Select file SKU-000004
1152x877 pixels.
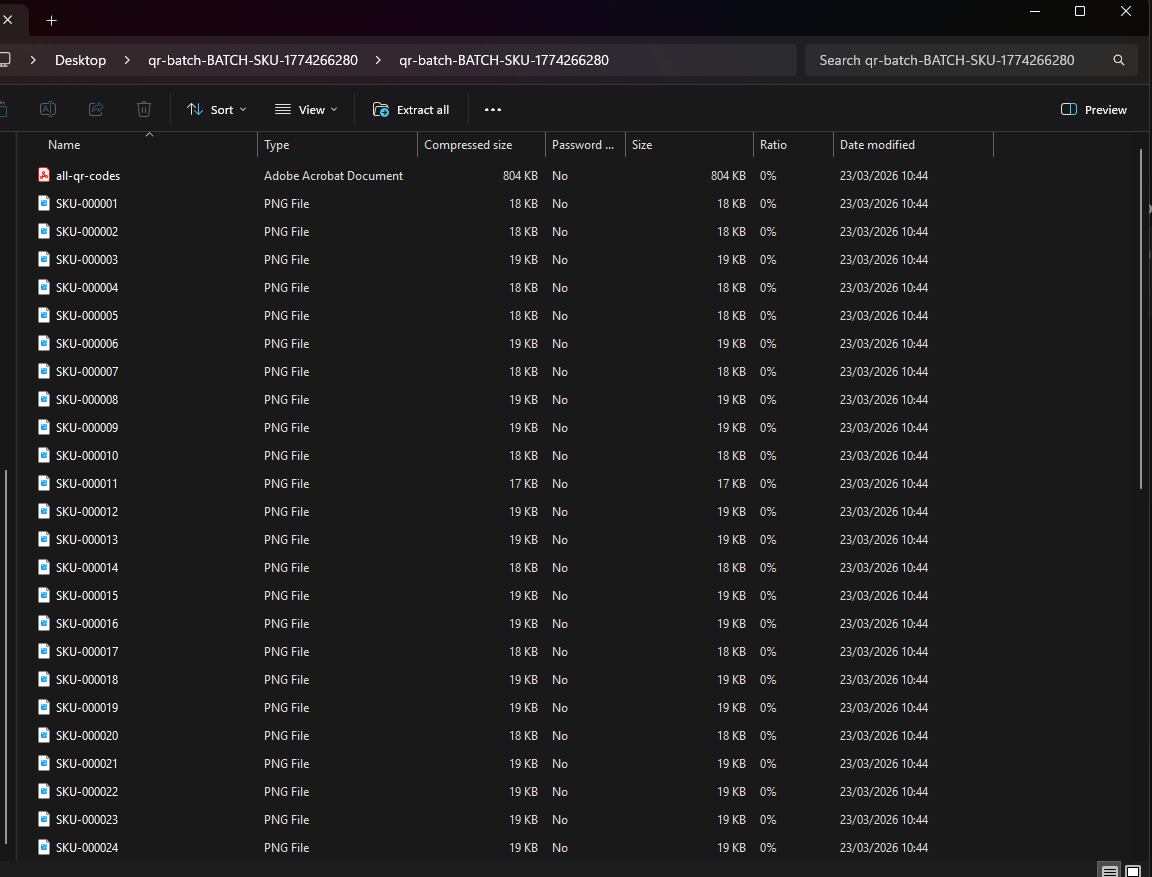tap(87, 287)
